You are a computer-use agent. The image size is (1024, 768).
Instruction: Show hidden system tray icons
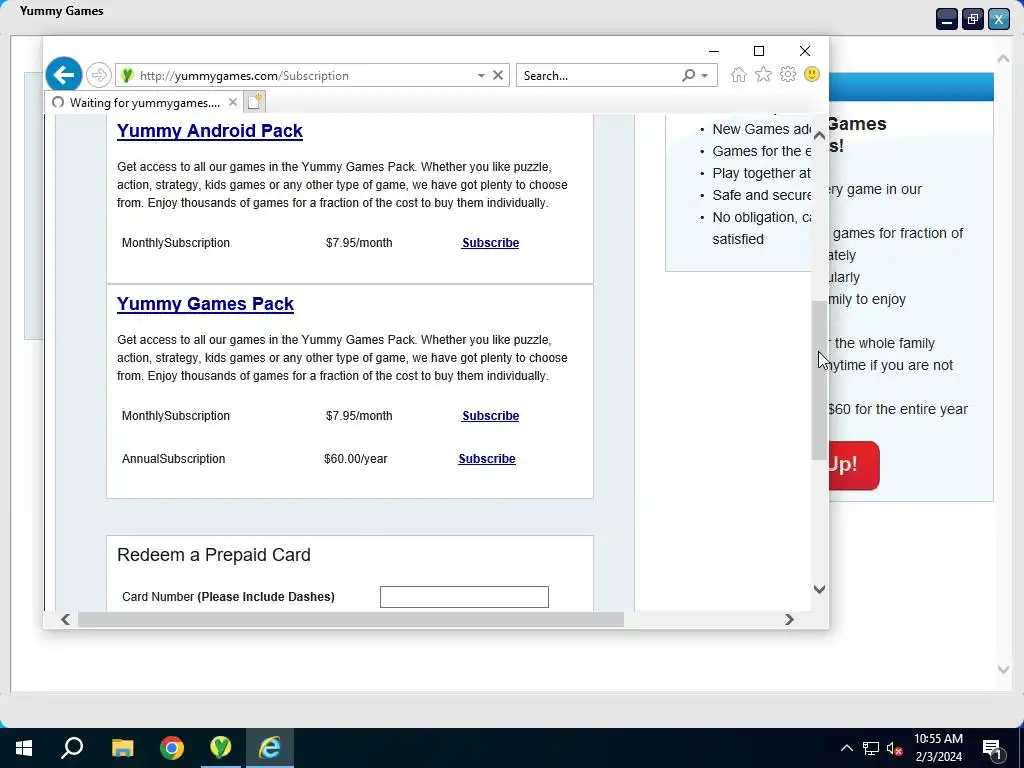(846, 748)
